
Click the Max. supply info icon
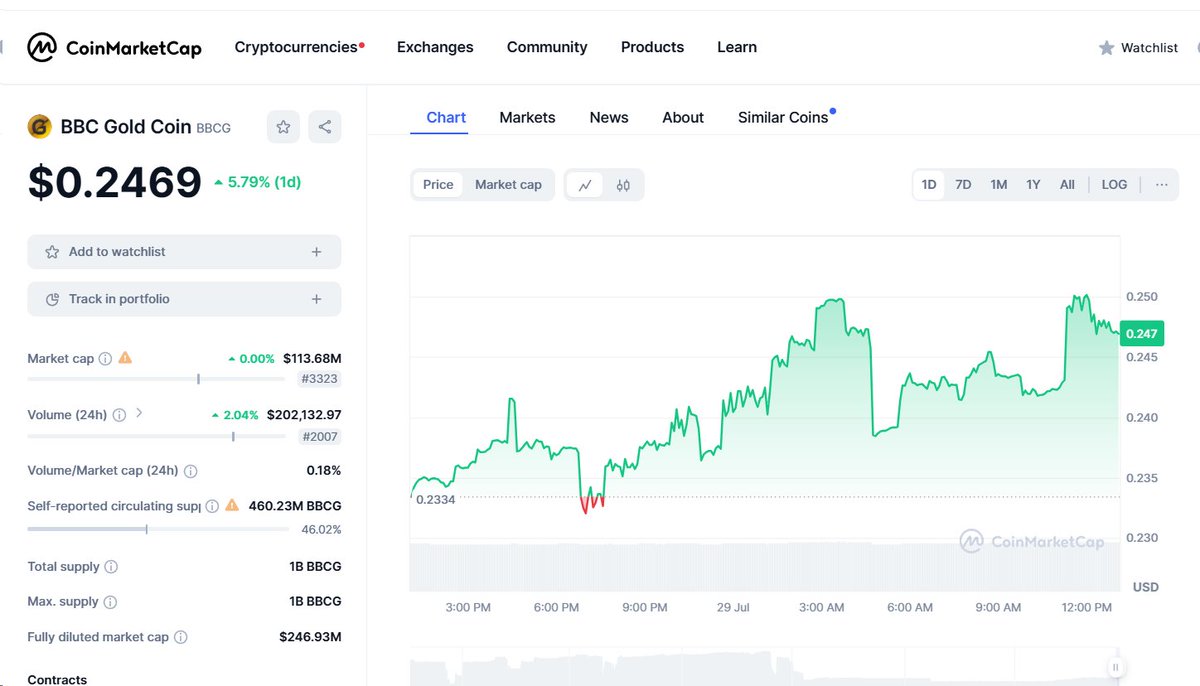coord(110,602)
